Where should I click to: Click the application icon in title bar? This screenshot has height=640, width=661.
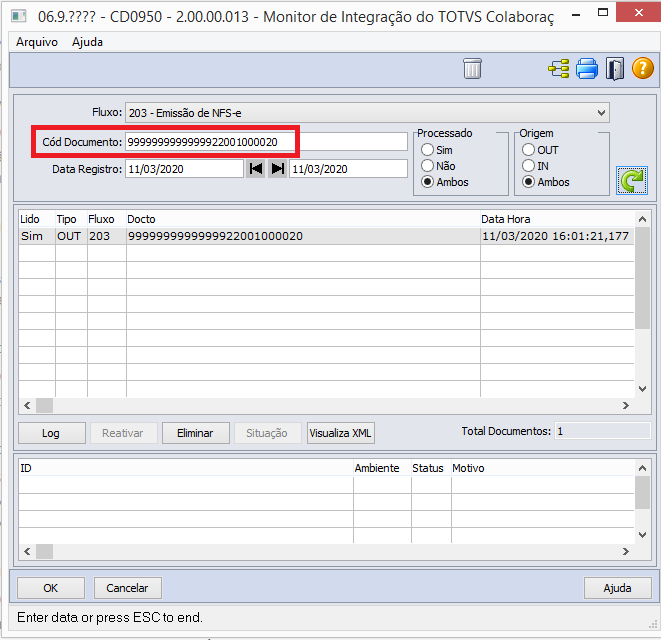point(19,16)
